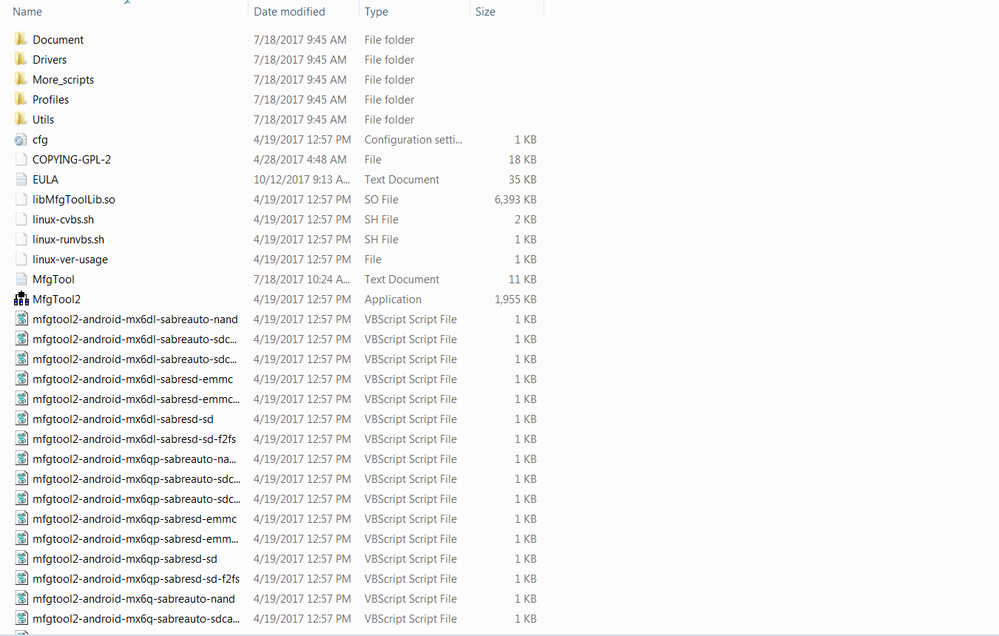Click the '6,393 KB' size cell

click(515, 199)
